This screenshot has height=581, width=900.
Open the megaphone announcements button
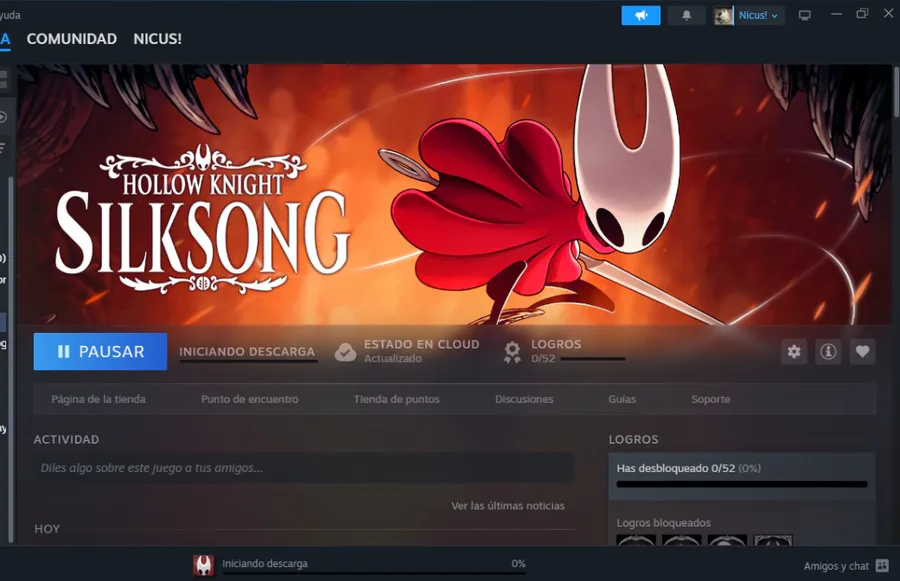[x=641, y=16]
